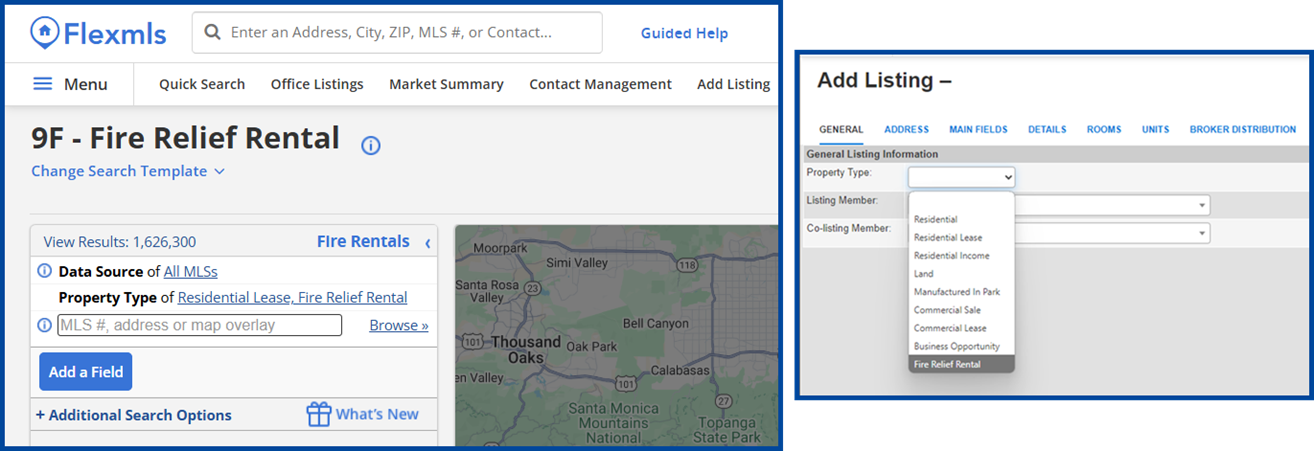Image resolution: width=1314 pixels, height=451 pixels.
Task: Switch to the DETAILS tab
Action: pos(1047,129)
